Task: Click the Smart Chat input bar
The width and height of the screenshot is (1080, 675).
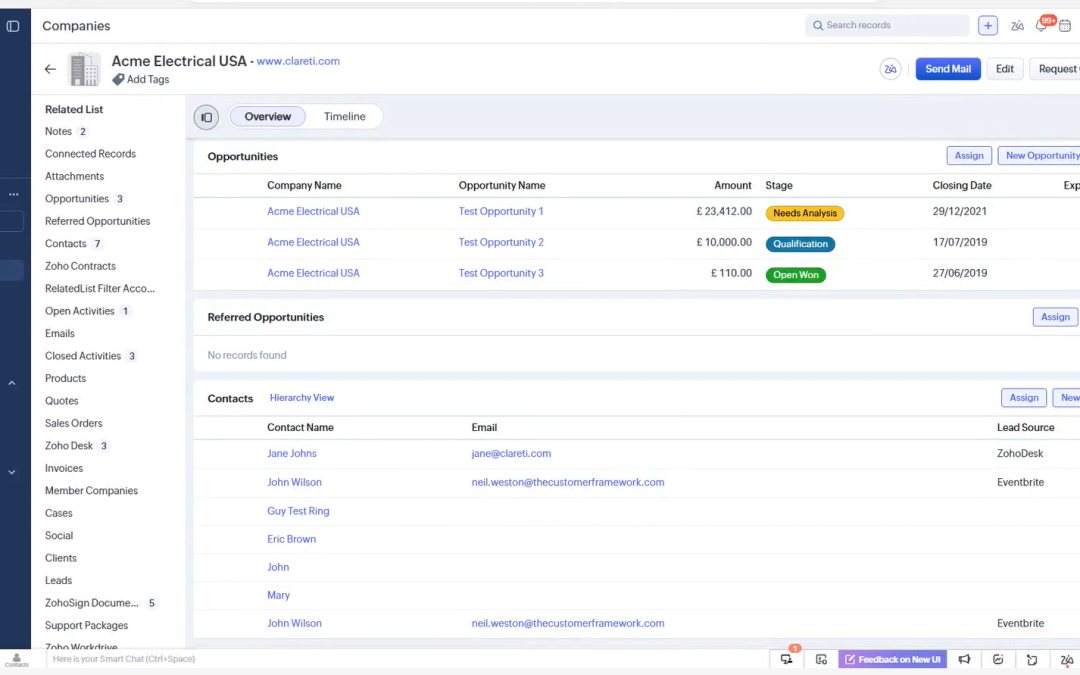Action: pyautogui.click(x=406, y=659)
